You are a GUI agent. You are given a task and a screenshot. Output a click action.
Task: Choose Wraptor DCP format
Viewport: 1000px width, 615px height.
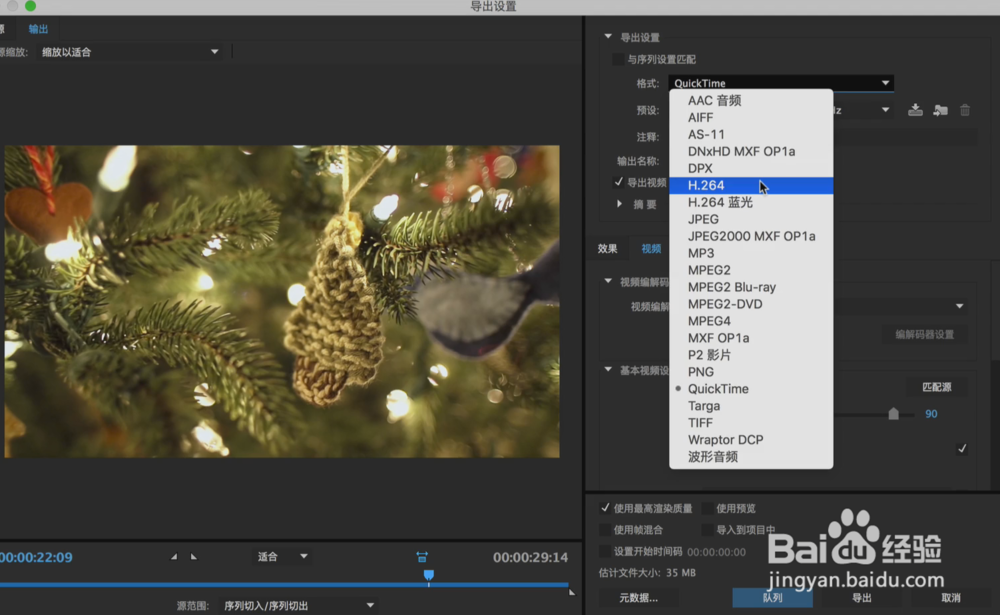tap(751, 440)
